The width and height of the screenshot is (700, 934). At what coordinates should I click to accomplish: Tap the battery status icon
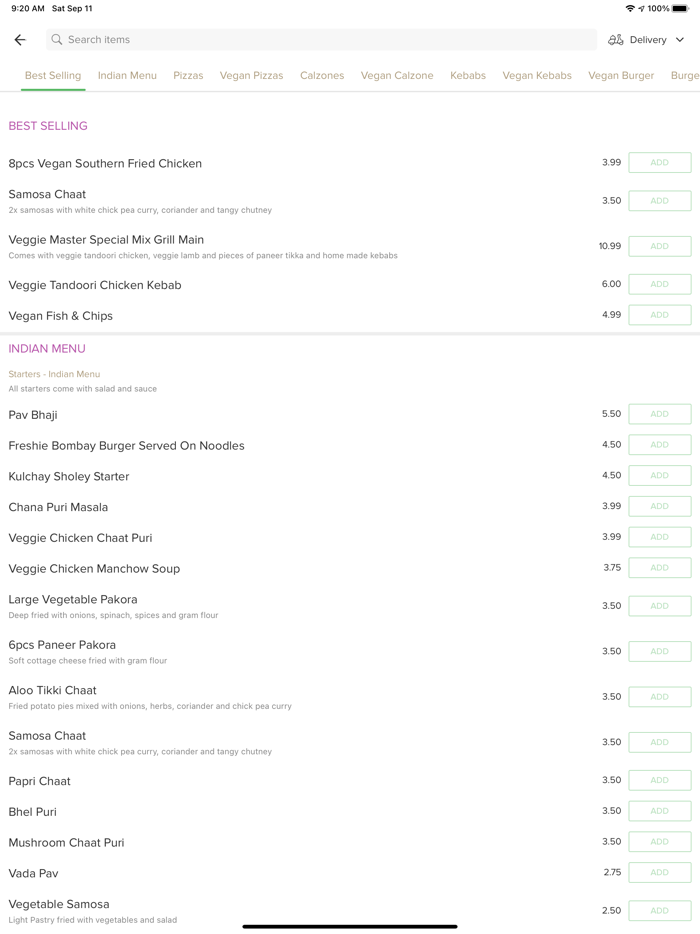coord(680,9)
